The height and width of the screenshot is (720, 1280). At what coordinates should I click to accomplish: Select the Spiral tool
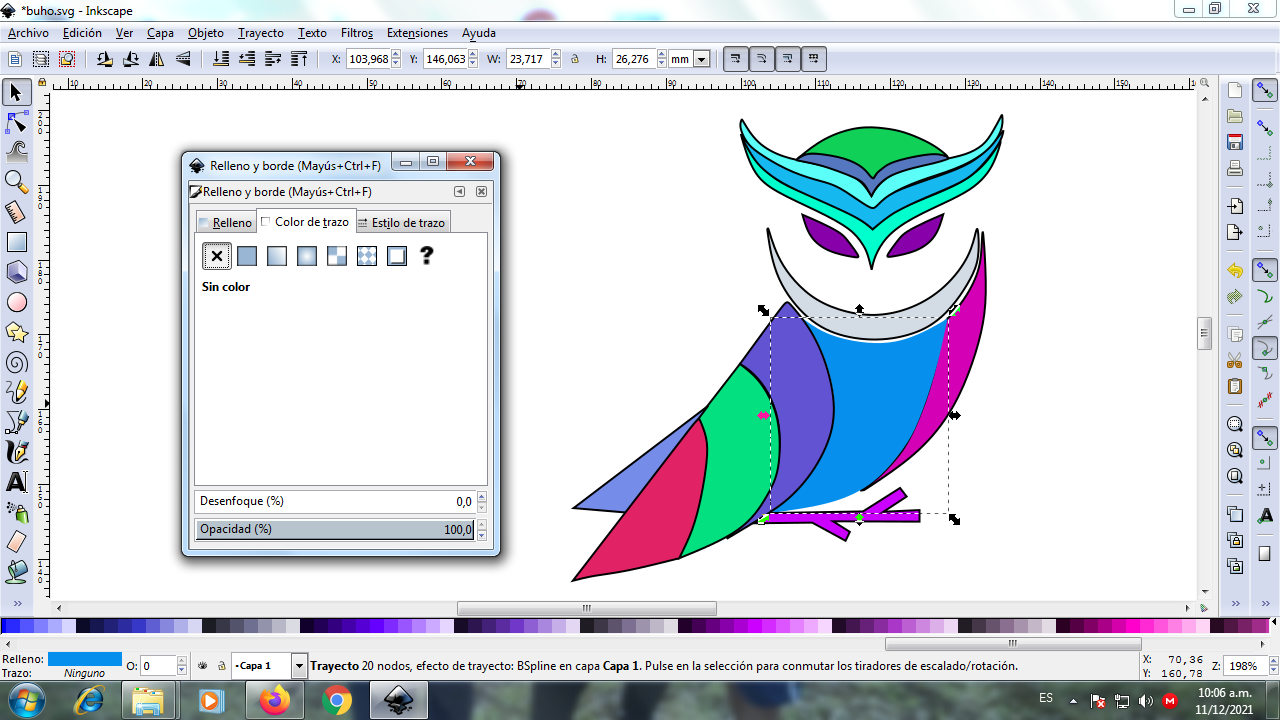pos(16,362)
